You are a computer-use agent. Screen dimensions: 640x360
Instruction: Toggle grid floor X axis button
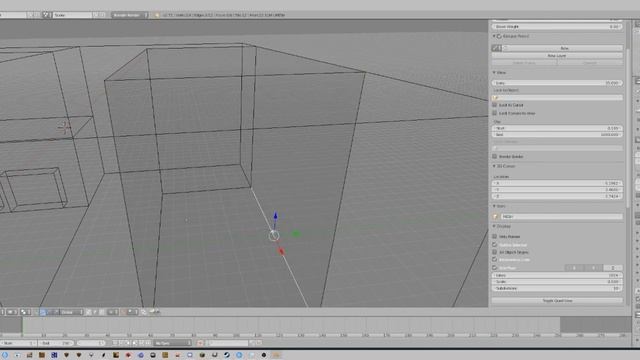pyautogui.click(x=574, y=268)
